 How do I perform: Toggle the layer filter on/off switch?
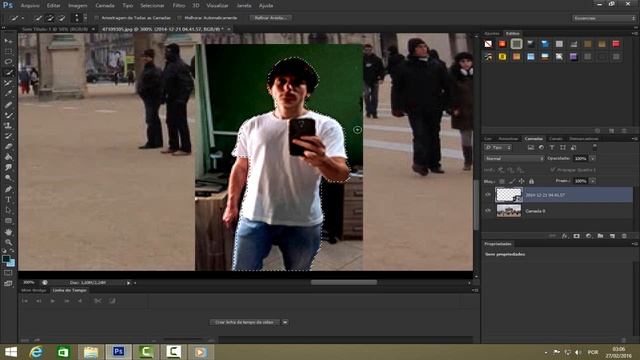click(595, 147)
